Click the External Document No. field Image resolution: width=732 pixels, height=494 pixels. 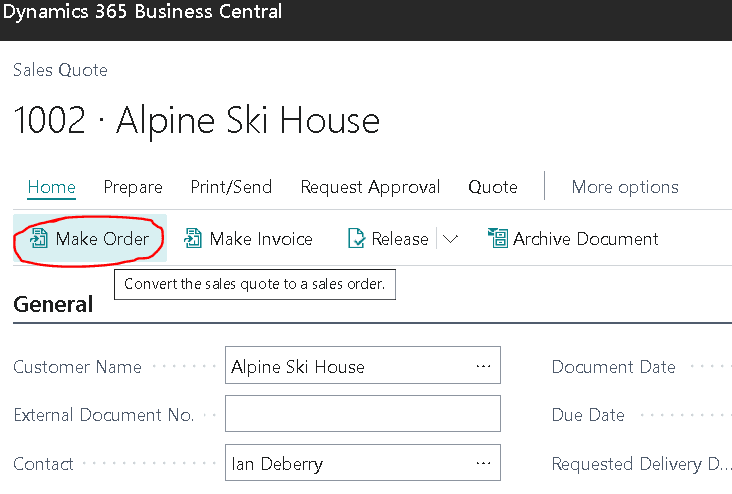coord(363,414)
